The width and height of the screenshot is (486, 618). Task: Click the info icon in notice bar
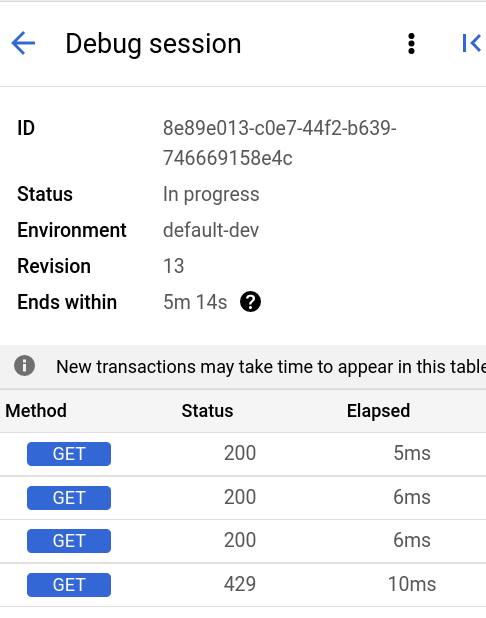[x=24, y=366]
